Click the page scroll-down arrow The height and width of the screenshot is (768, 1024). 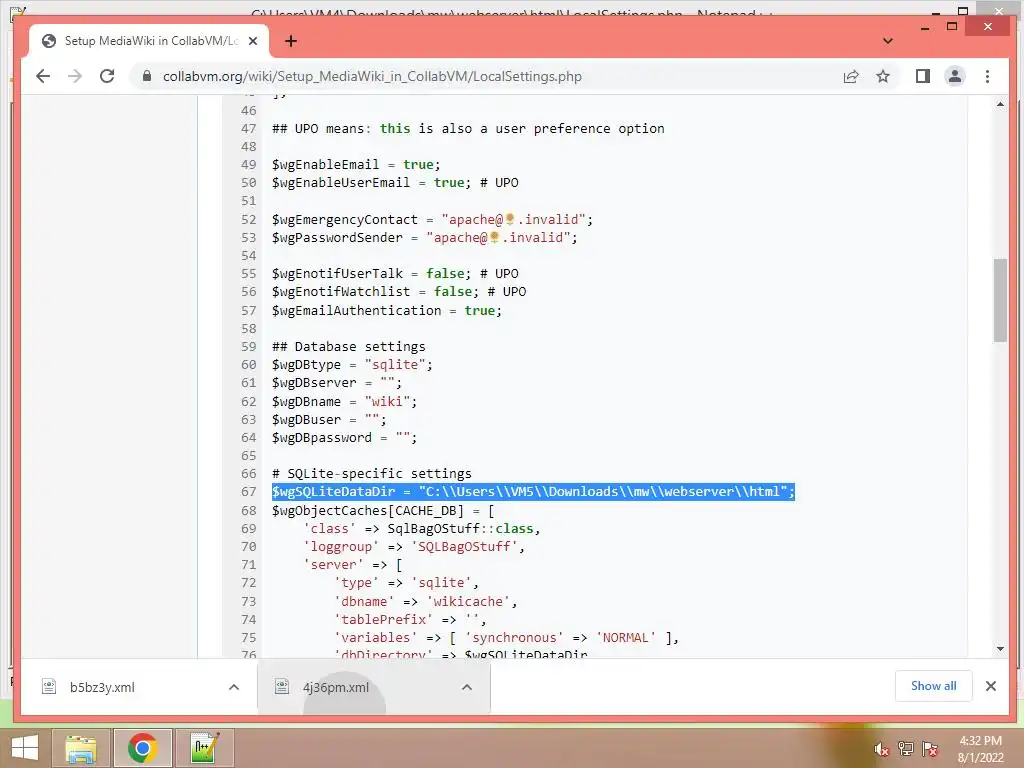[1000, 649]
